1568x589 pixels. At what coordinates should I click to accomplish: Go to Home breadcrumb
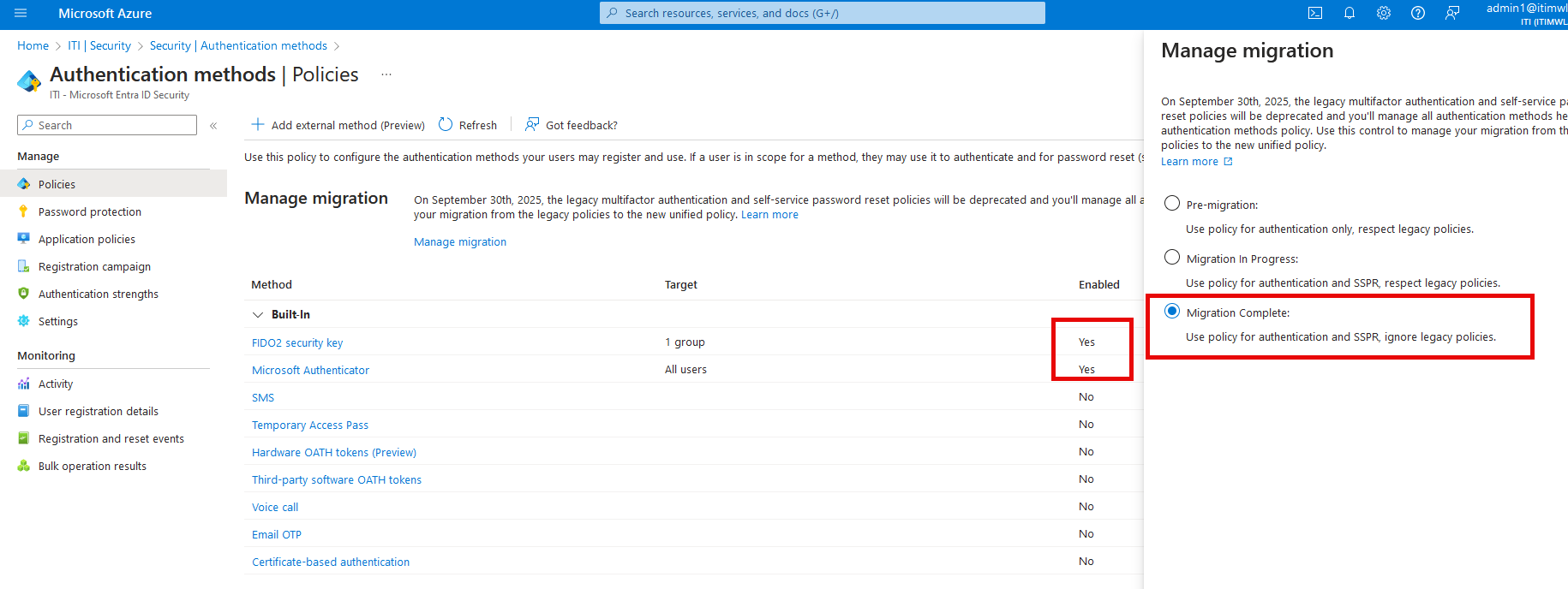point(33,46)
